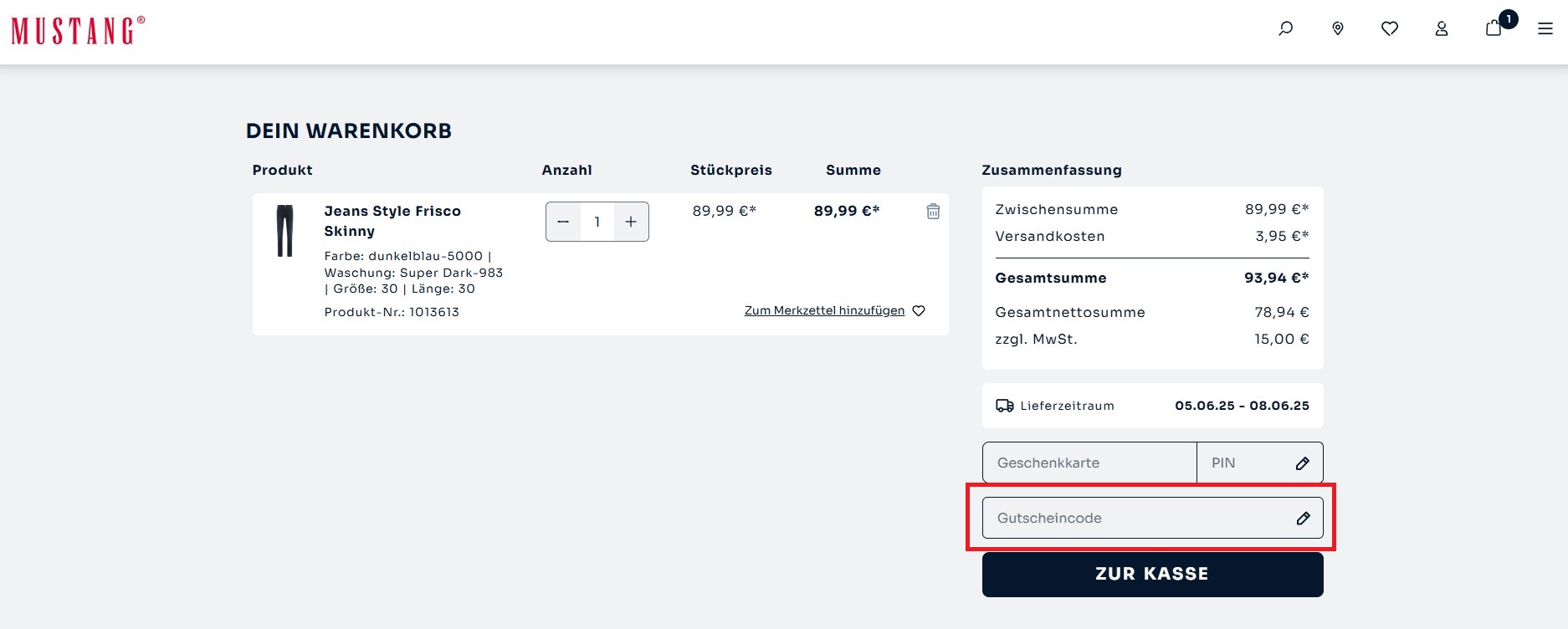Screen dimensions: 1568x629
Task: Open the jeans product thumbnail
Action: 284,230
